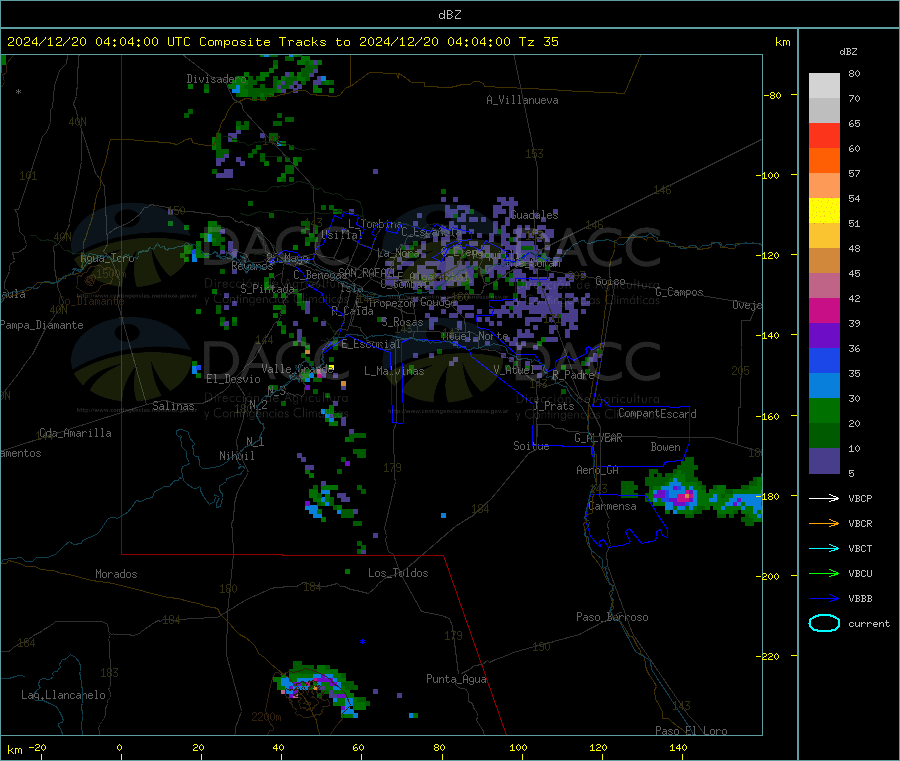The width and height of the screenshot is (900, 761).
Task: Select the light blue 35 dBZ legend swatch
Action: (x=824, y=386)
